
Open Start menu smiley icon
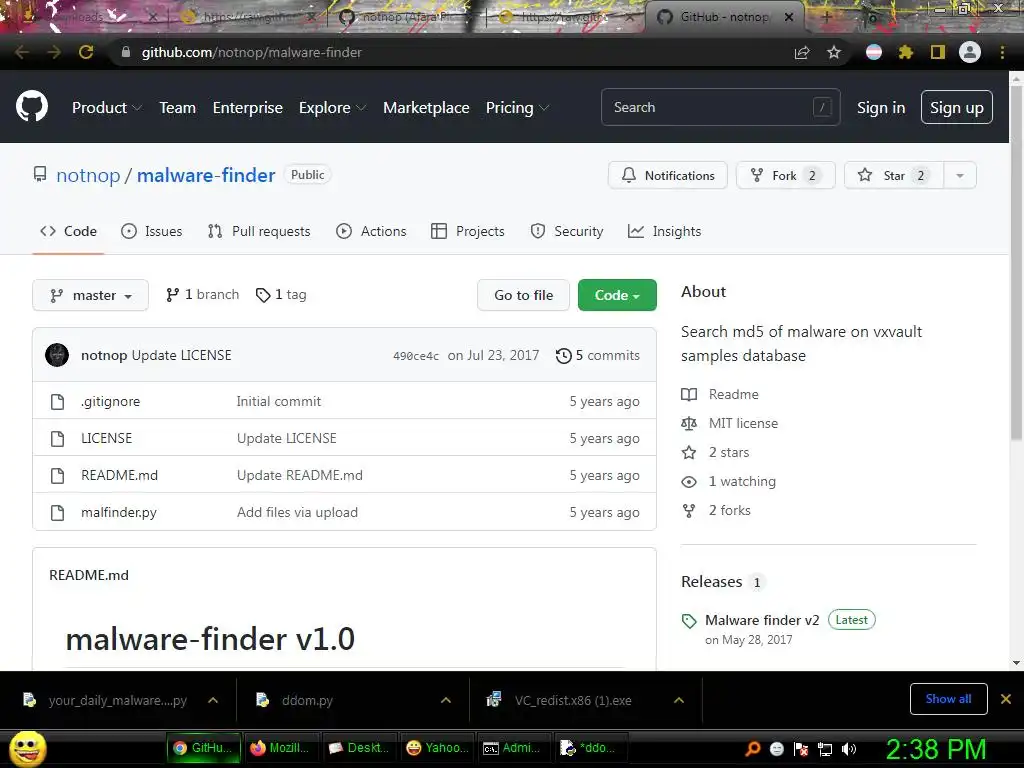pos(27,748)
